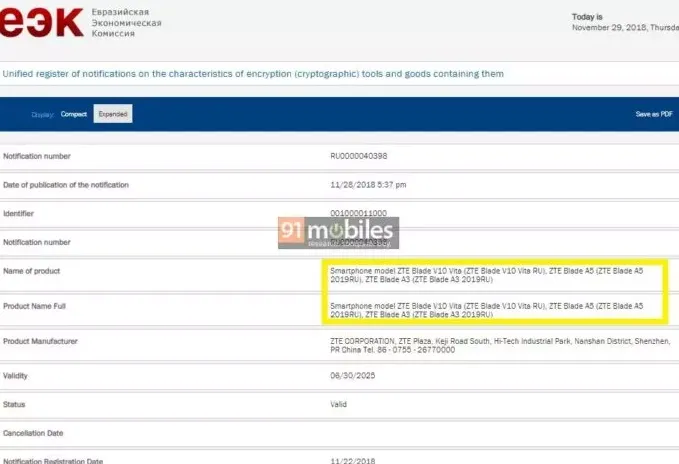Select the 'Name of product' value text

point(486,275)
